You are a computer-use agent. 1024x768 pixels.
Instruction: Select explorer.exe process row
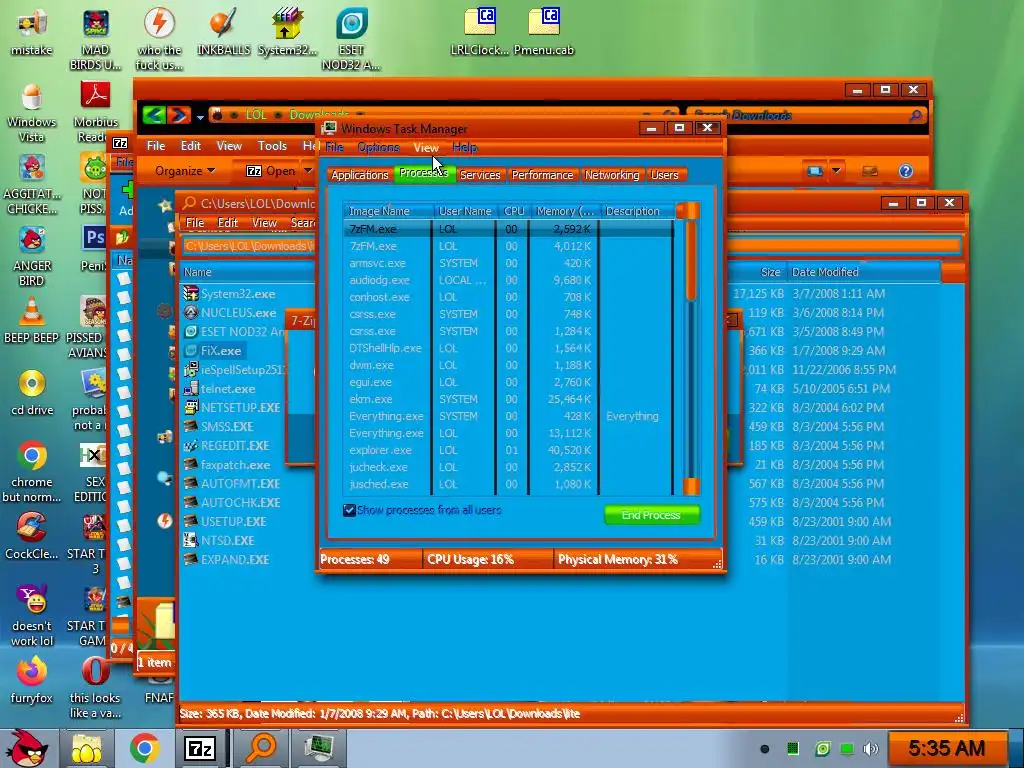[508, 450]
